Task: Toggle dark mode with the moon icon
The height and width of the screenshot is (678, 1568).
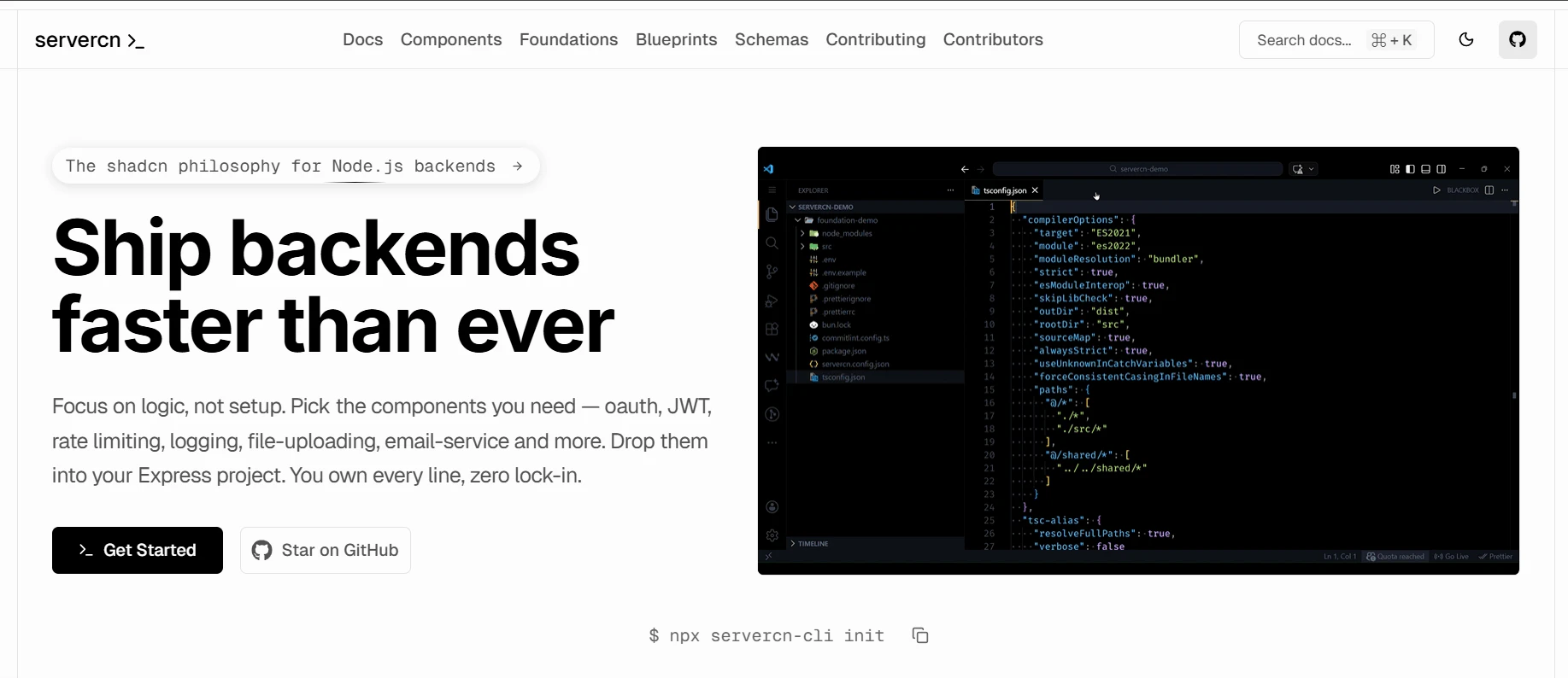Action: (1466, 39)
